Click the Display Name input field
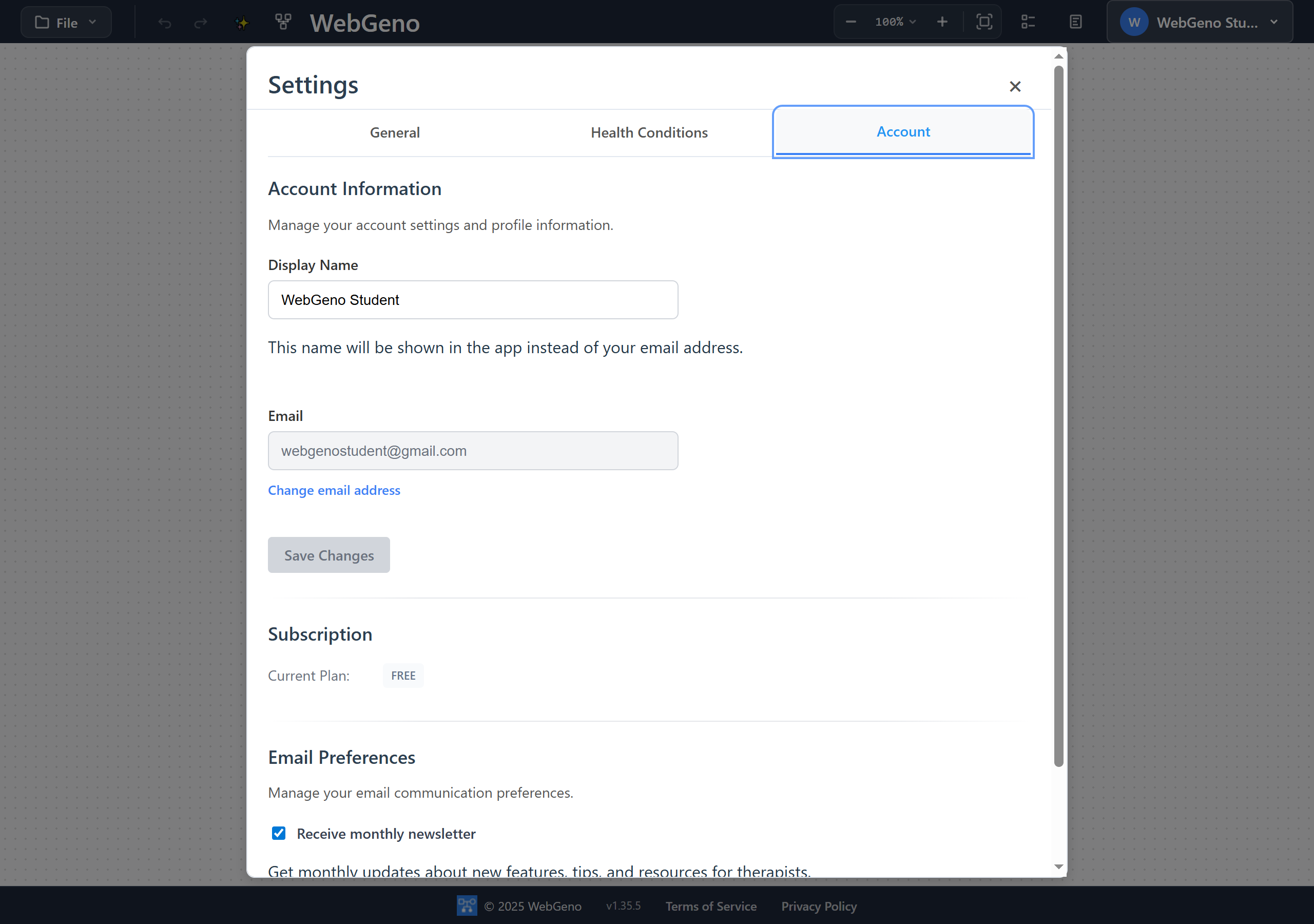The height and width of the screenshot is (924, 1314). click(x=473, y=299)
